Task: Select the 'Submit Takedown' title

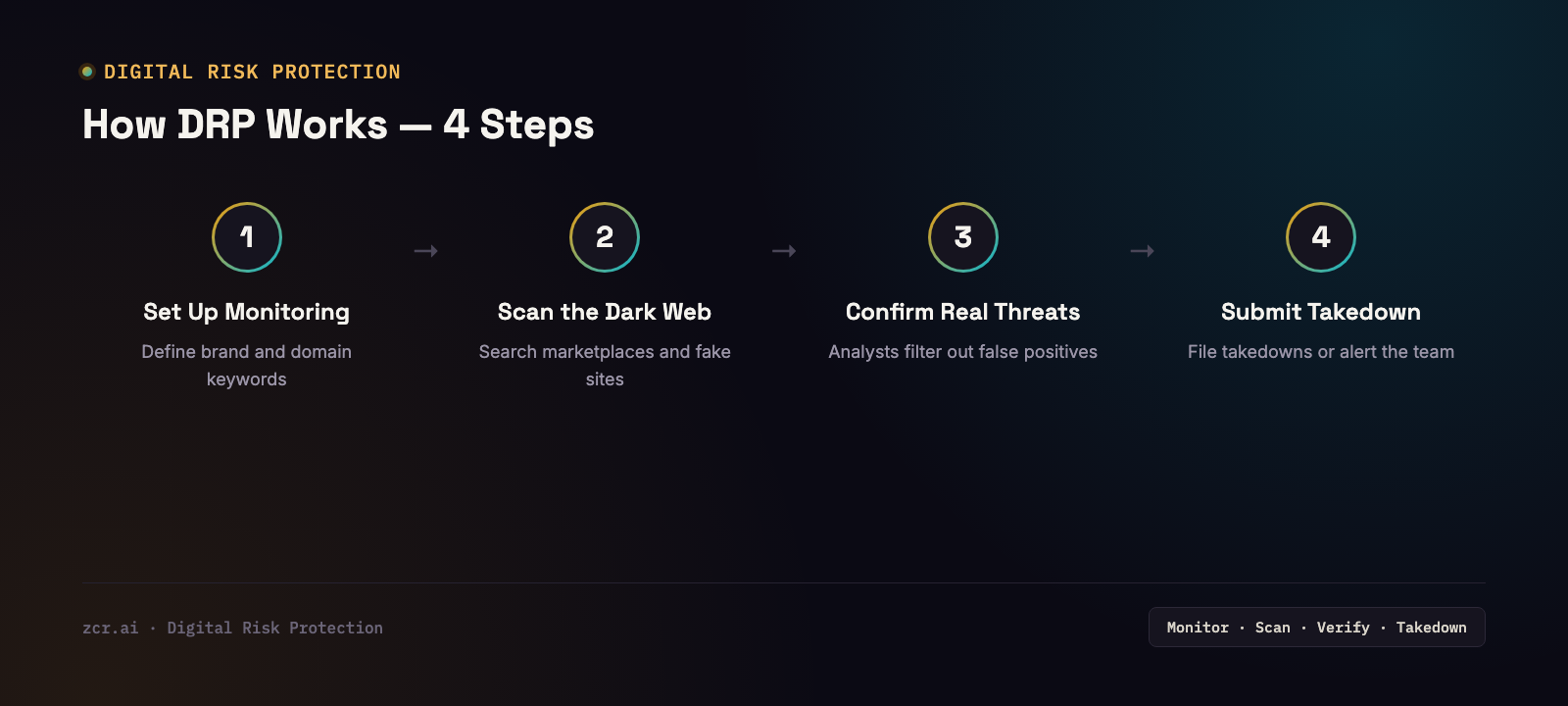Action: (x=1321, y=312)
